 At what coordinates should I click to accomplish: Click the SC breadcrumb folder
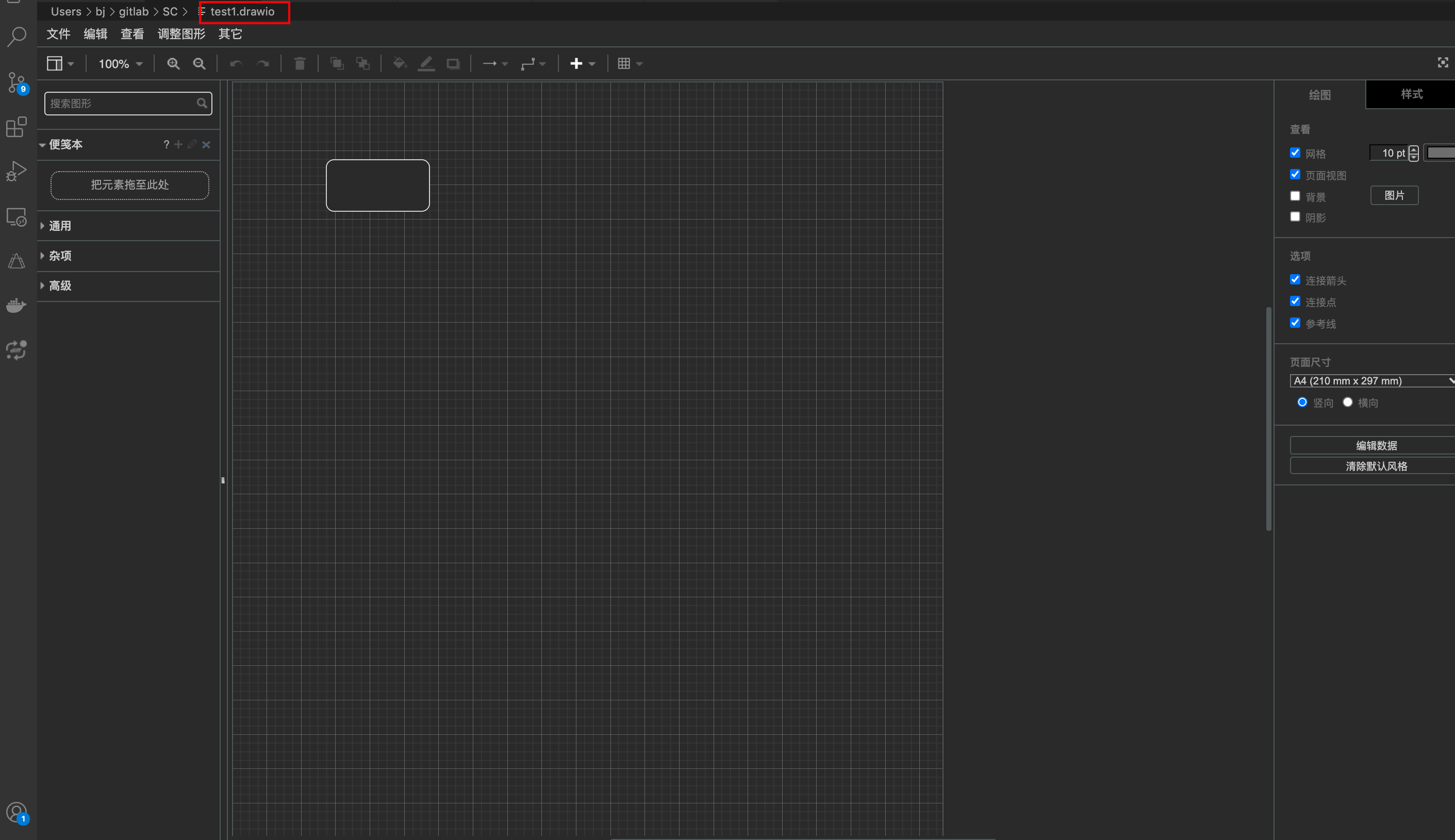(x=170, y=11)
